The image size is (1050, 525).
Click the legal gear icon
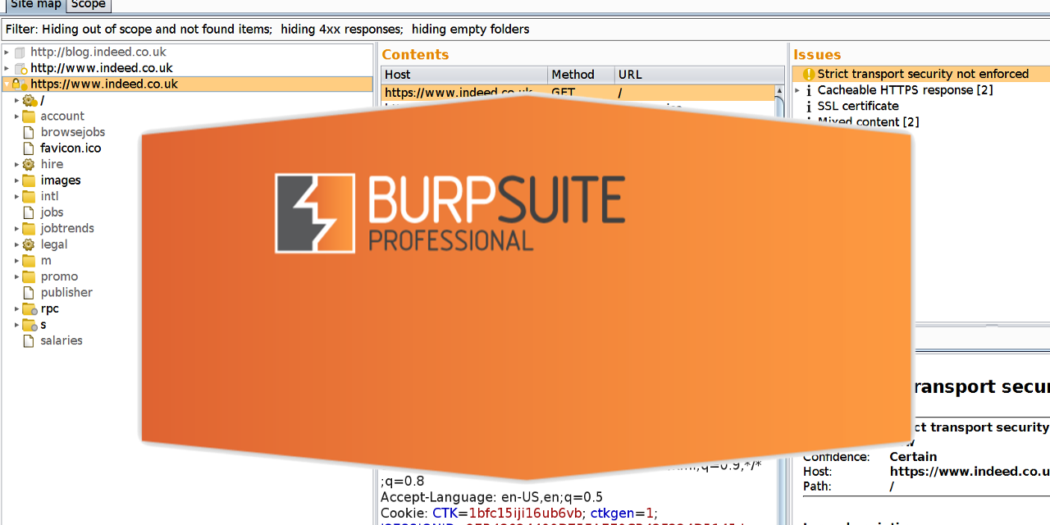tap(29, 244)
